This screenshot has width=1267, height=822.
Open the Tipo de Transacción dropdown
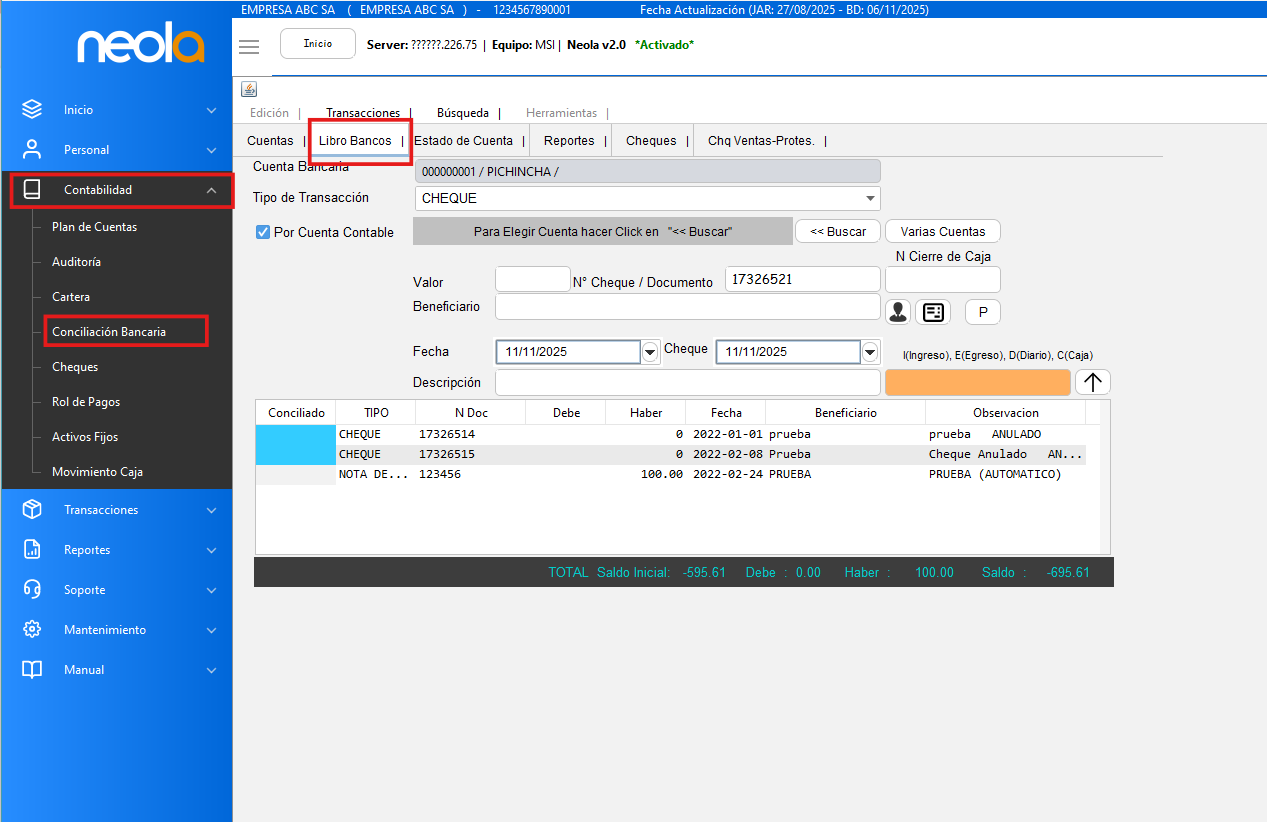point(871,198)
